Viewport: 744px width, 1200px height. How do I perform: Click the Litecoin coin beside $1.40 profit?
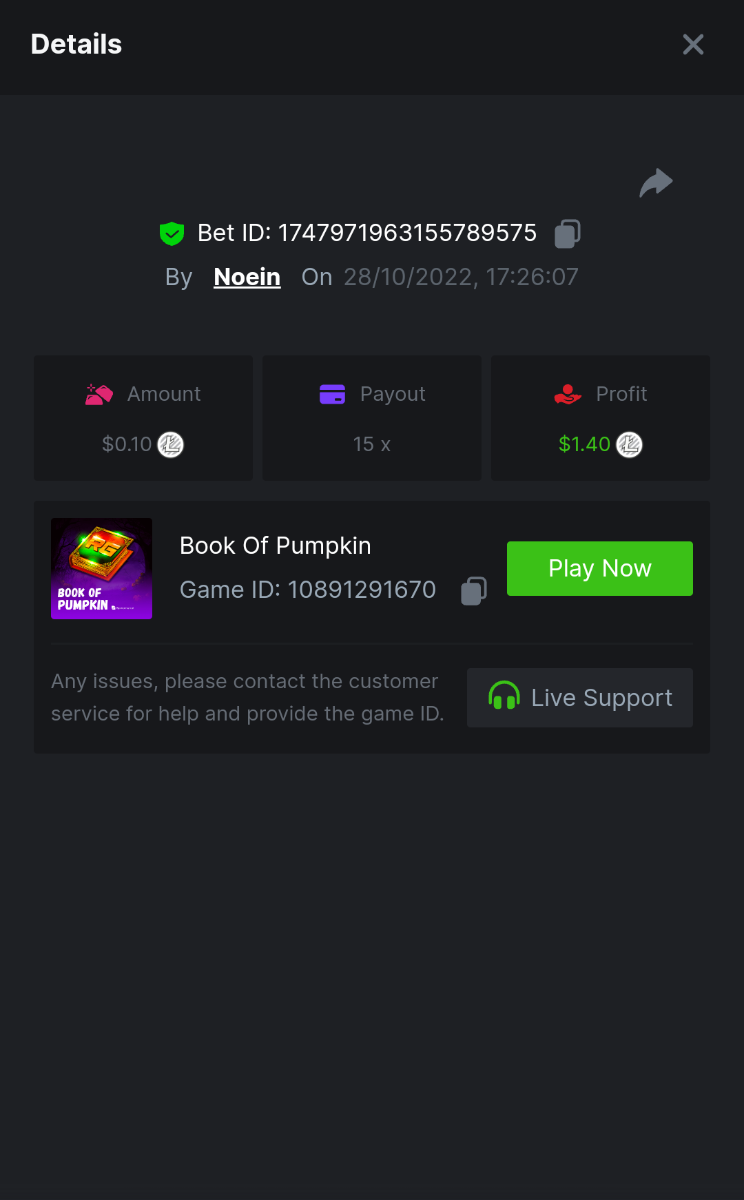pyautogui.click(x=629, y=444)
